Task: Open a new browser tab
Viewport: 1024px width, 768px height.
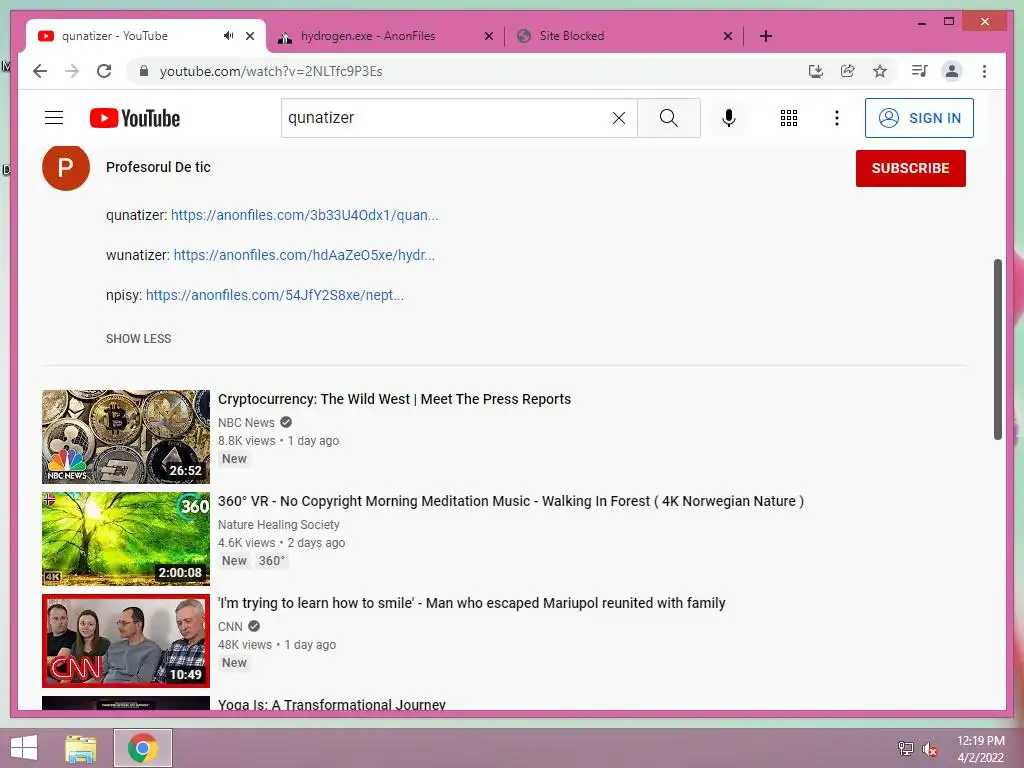Action: click(x=766, y=36)
